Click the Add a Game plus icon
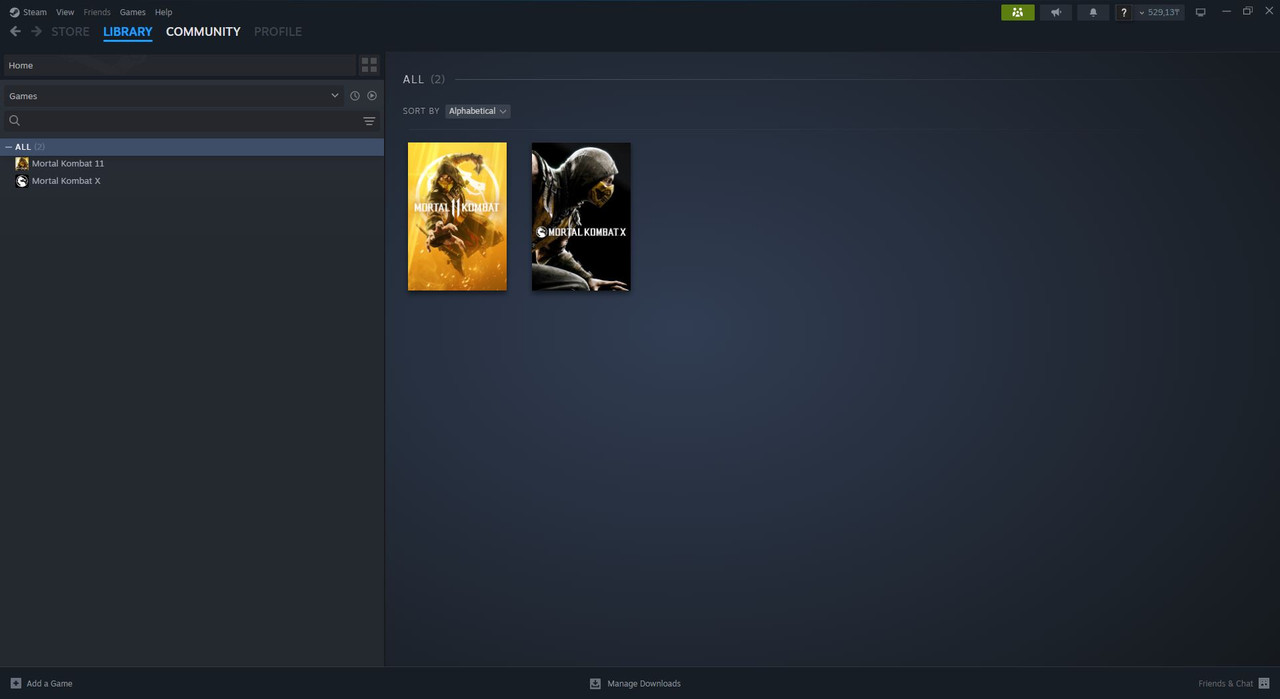This screenshot has width=1280, height=699. pos(15,683)
